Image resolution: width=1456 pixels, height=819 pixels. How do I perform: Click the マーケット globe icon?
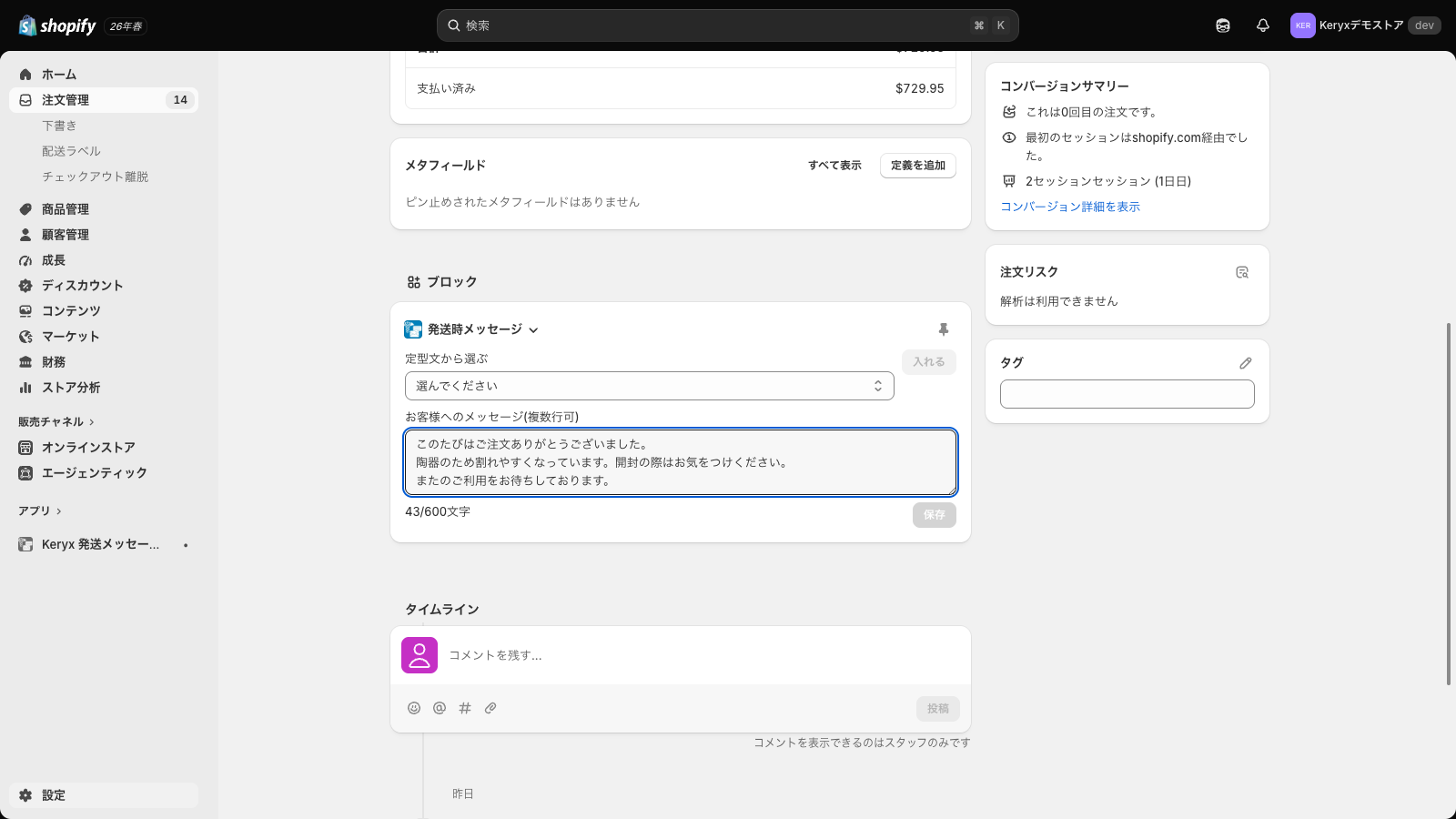coord(25,337)
